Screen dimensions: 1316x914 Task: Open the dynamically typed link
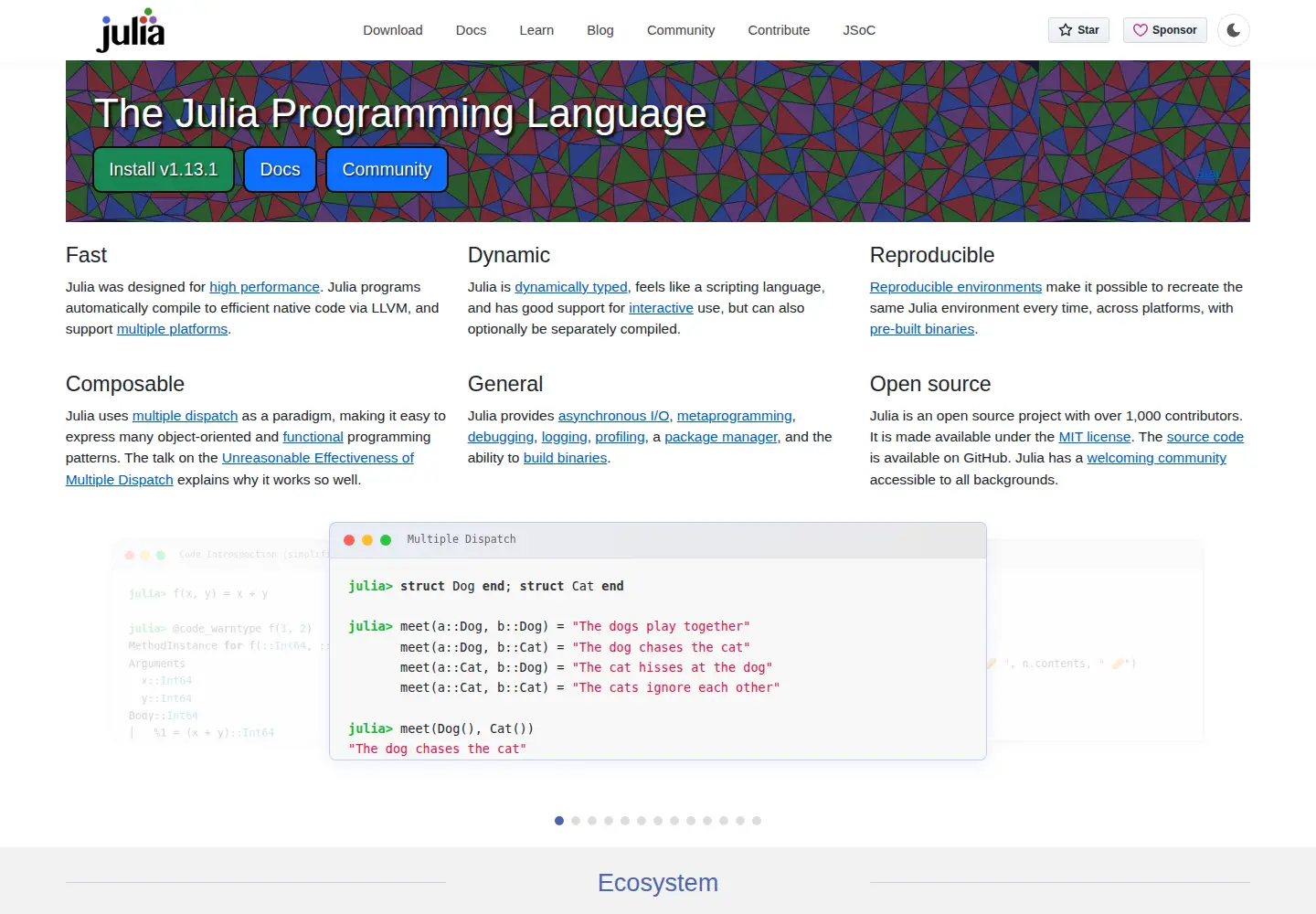[x=571, y=287]
